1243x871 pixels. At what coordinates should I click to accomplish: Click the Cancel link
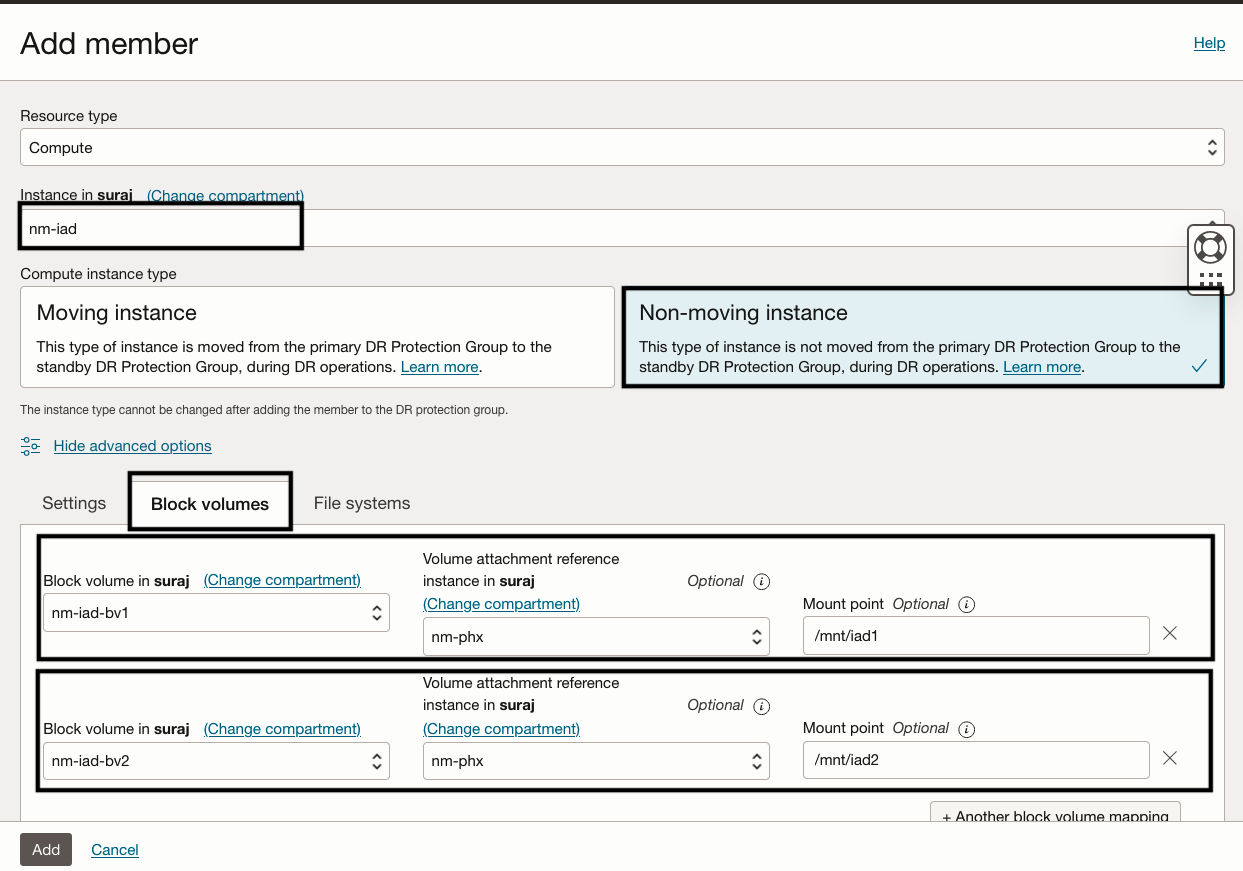pos(115,850)
